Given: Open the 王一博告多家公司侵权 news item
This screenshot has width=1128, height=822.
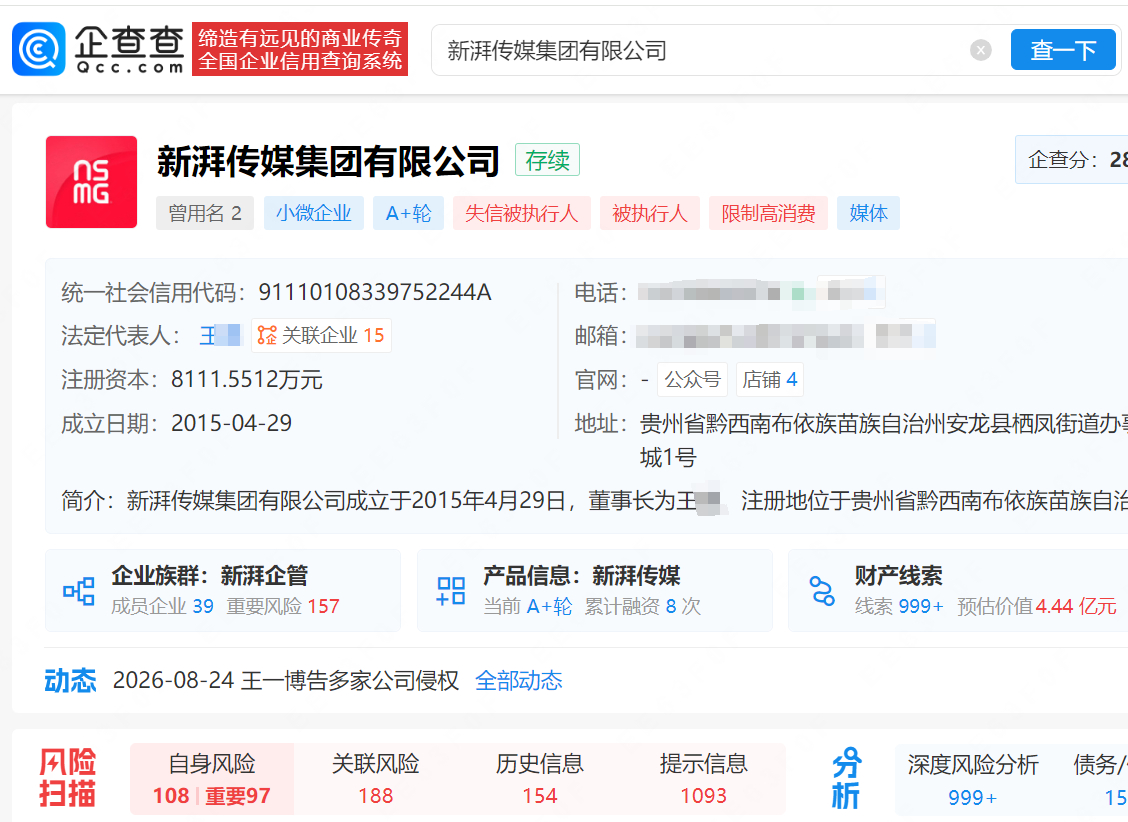Looking at the screenshot, I should [x=350, y=680].
